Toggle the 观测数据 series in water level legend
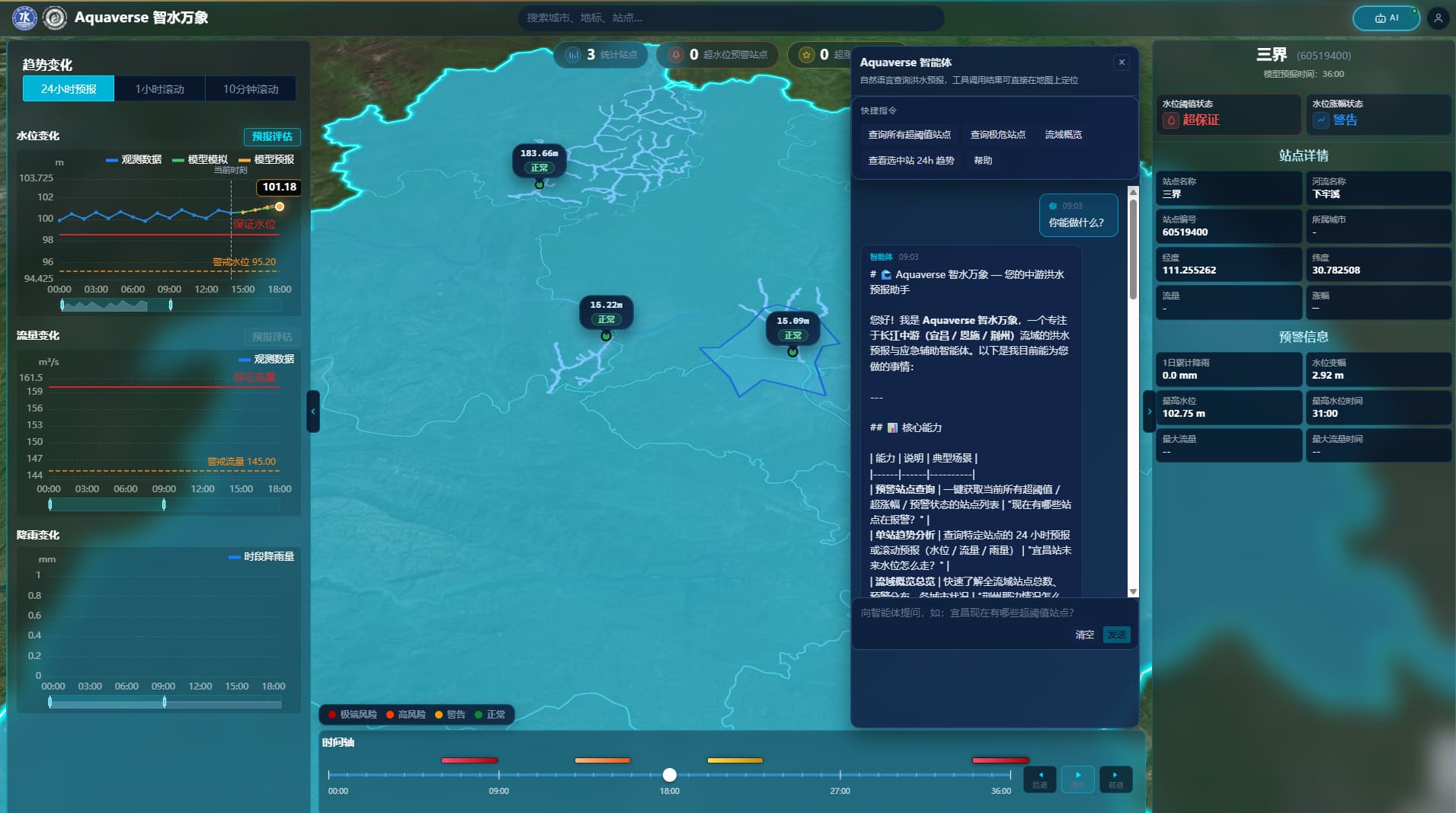Viewport: 1456px width, 813px height. pyautogui.click(x=134, y=159)
